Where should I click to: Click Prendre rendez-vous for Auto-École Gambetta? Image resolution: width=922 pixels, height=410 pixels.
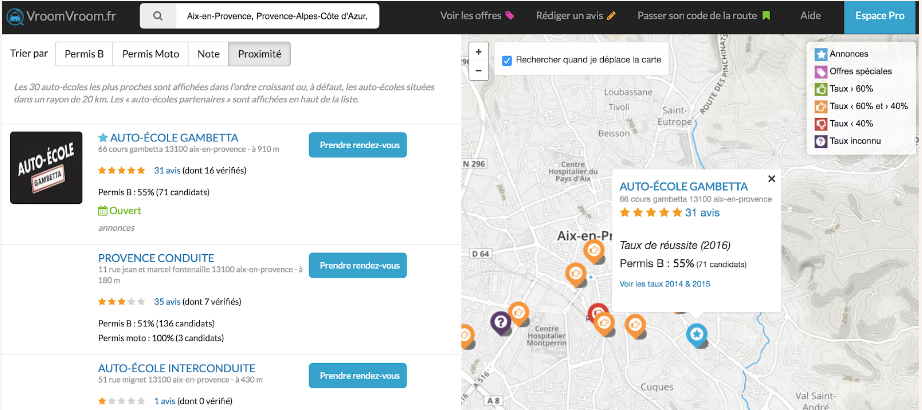[358, 145]
